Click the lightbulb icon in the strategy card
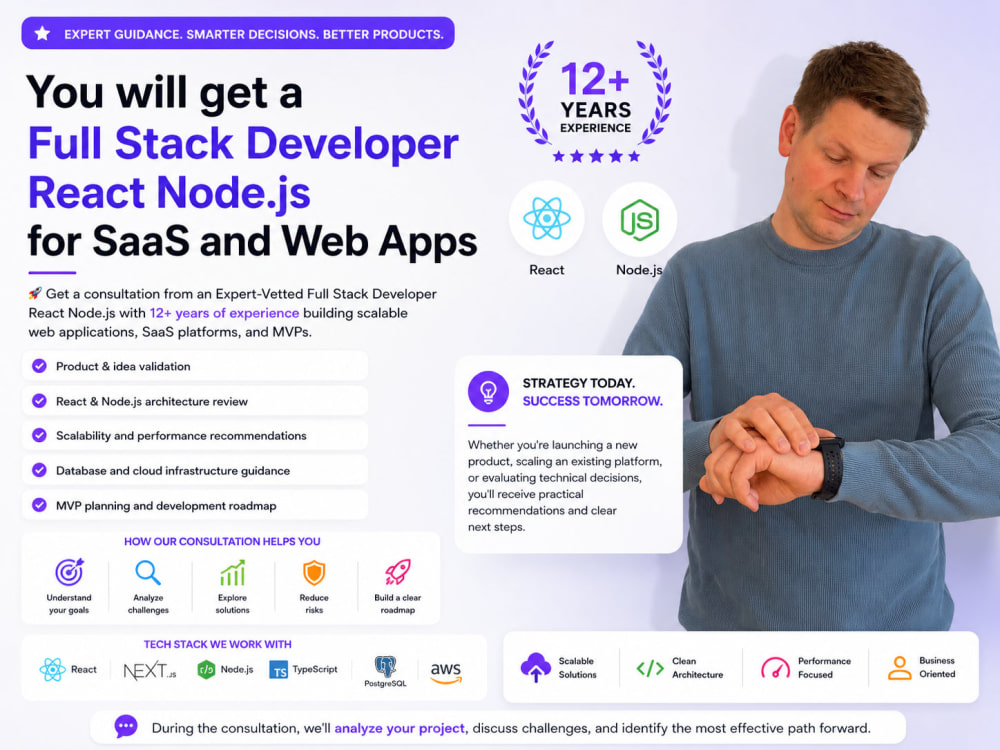 tap(489, 392)
